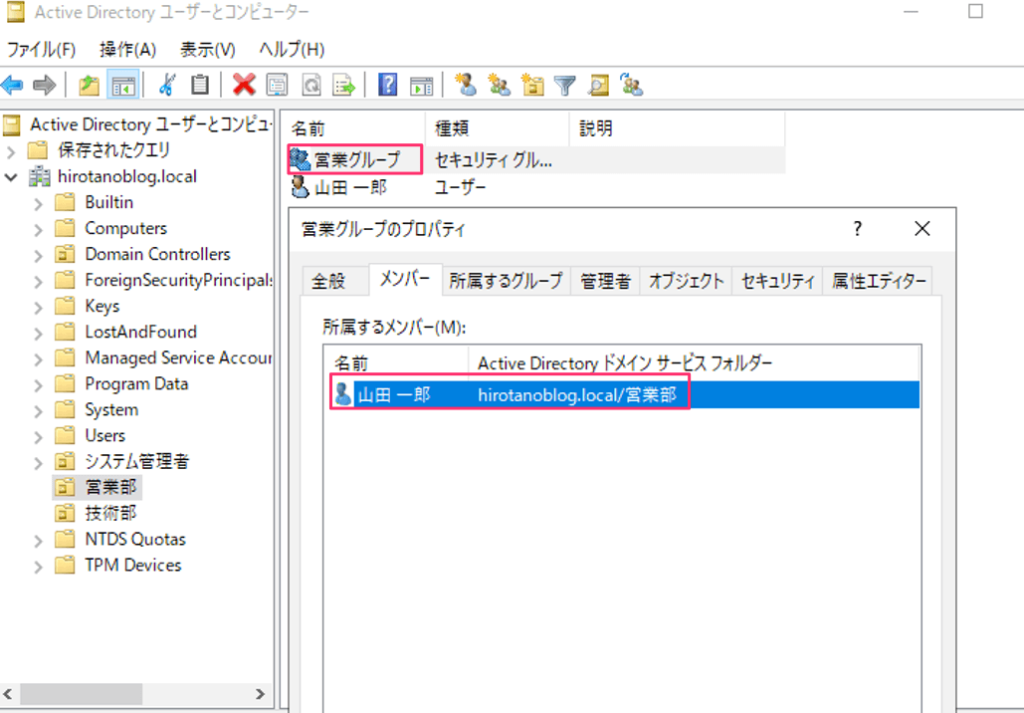Click tree pane scrollbar right arrow
This screenshot has height=713, width=1024.
click(261, 693)
